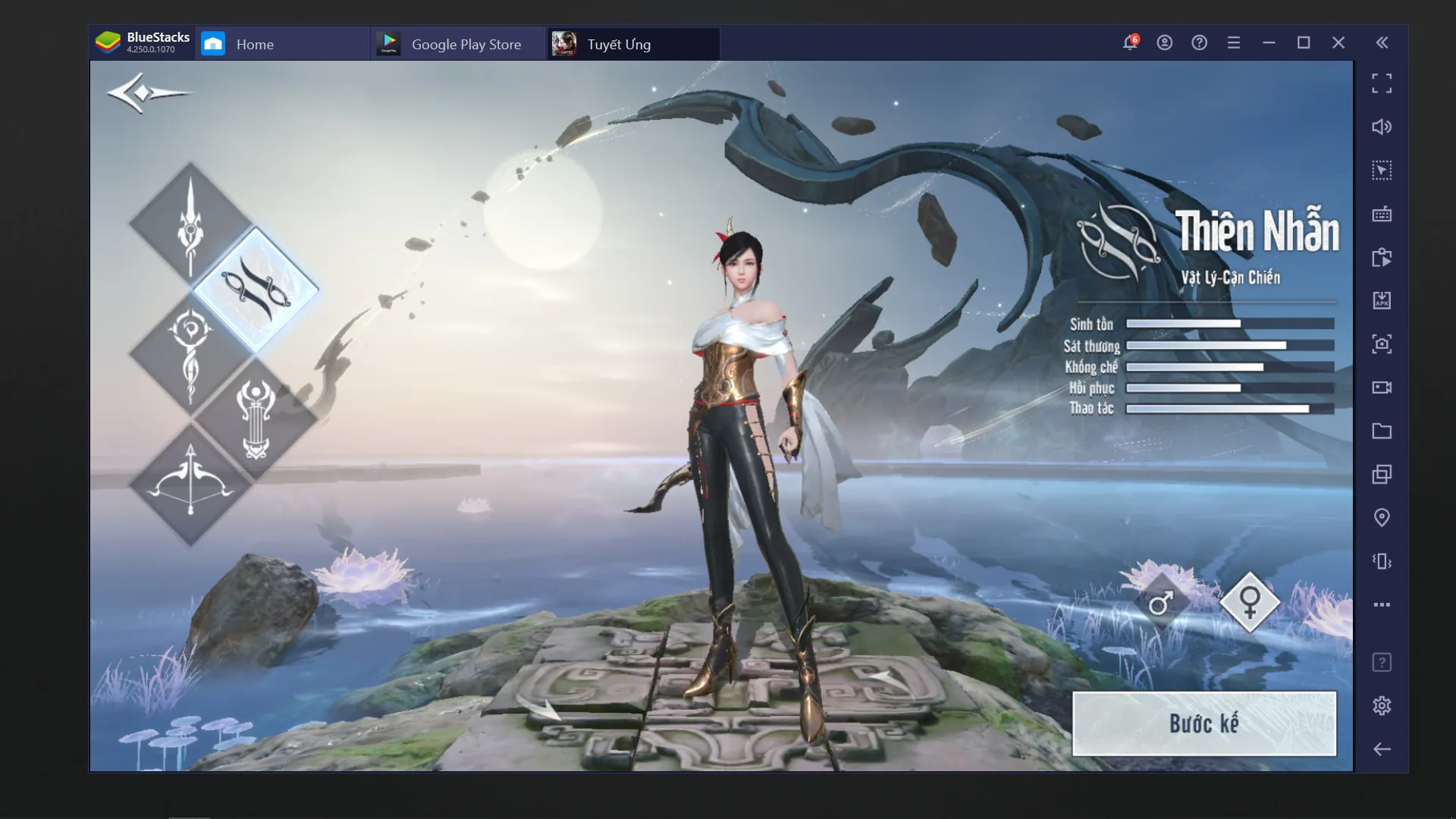Open BlueStacks notifications bell

pos(1130,42)
